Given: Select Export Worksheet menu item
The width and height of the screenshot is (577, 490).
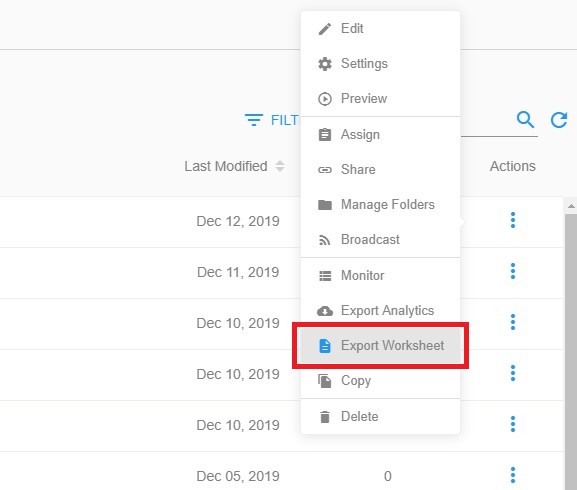Looking at the screenshot, I should [x=380, y=345].
